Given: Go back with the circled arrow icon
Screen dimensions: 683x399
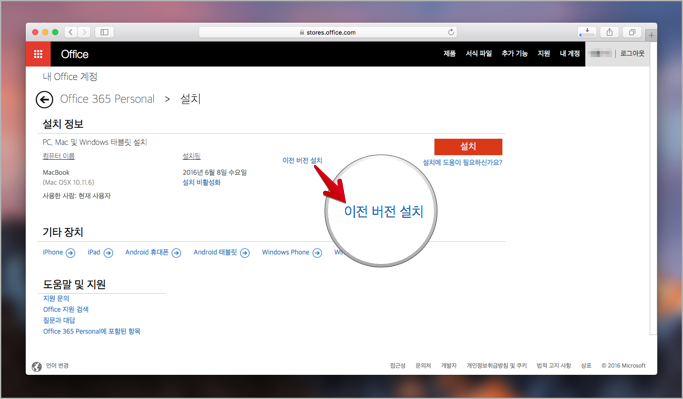Looking at the screenshot, I should [x=44, y=99].
